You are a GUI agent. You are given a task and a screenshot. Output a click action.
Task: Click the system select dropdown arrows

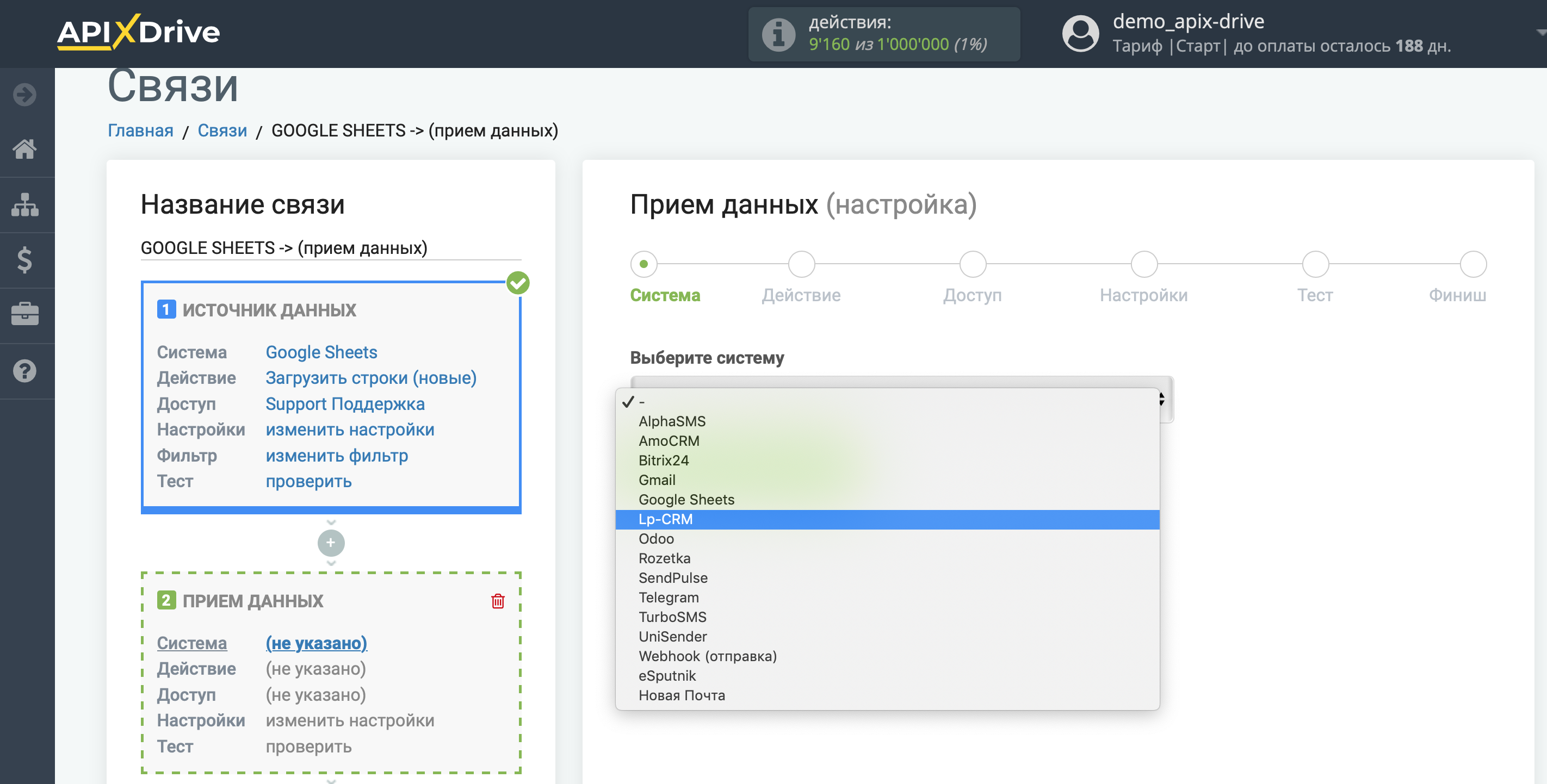pos(1162,399)
